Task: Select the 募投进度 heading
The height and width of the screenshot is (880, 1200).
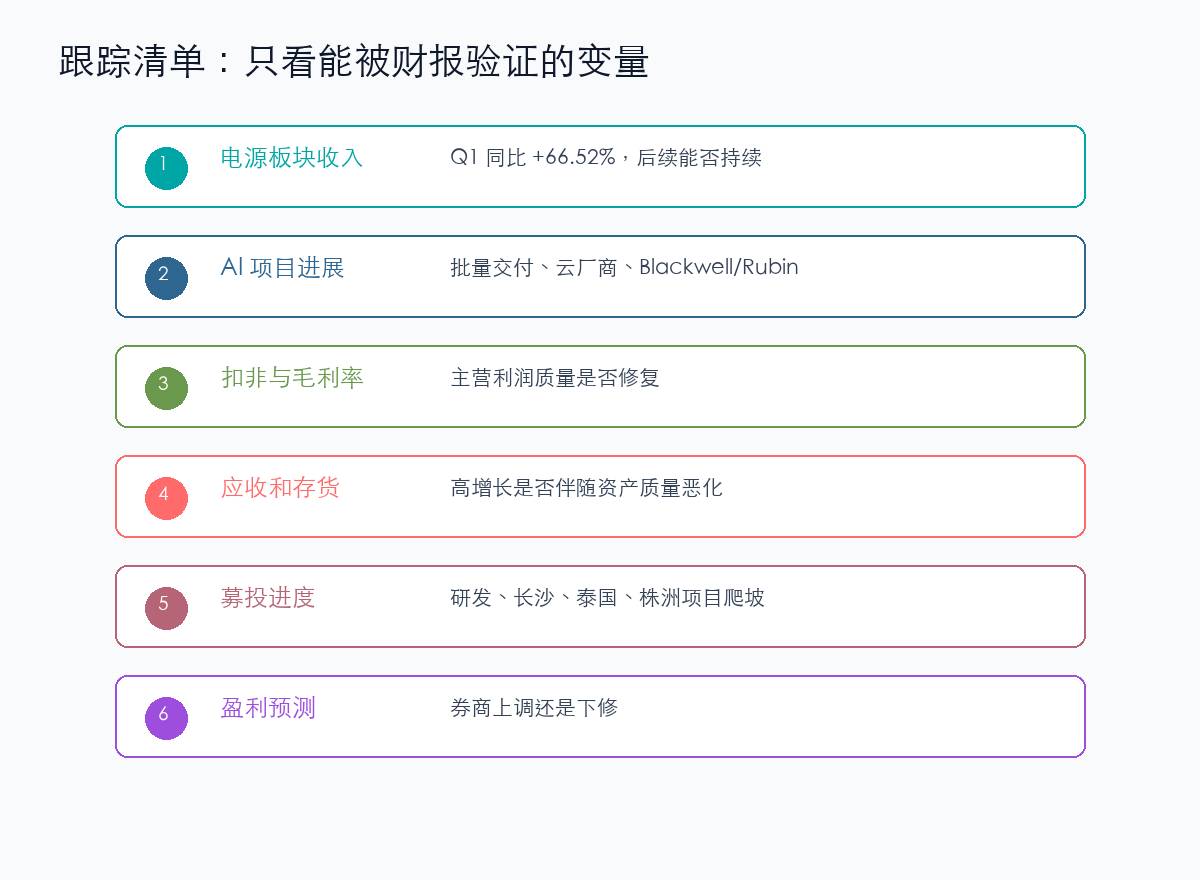Action: pos(268,598)
